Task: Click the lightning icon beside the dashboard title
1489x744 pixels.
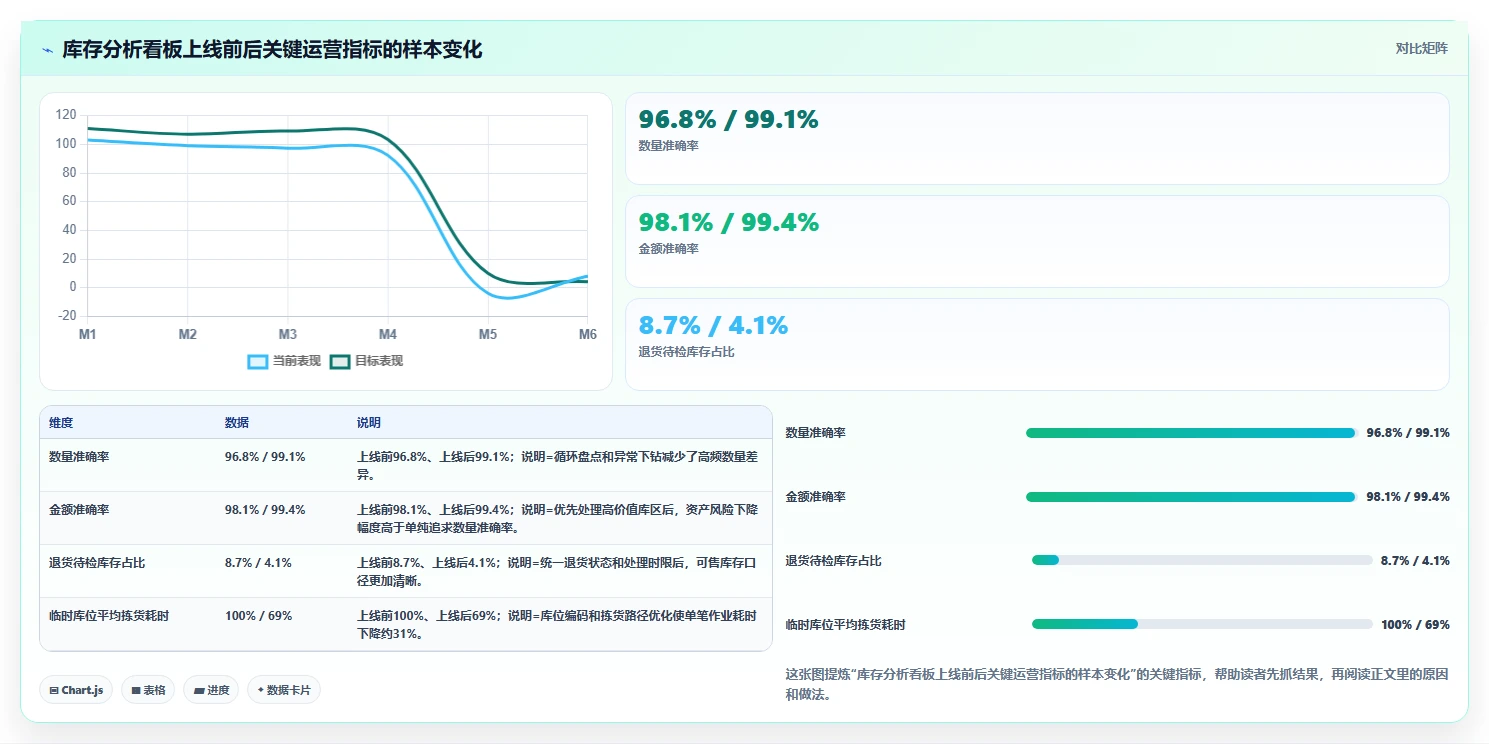Action: click(x=47, y=50)
